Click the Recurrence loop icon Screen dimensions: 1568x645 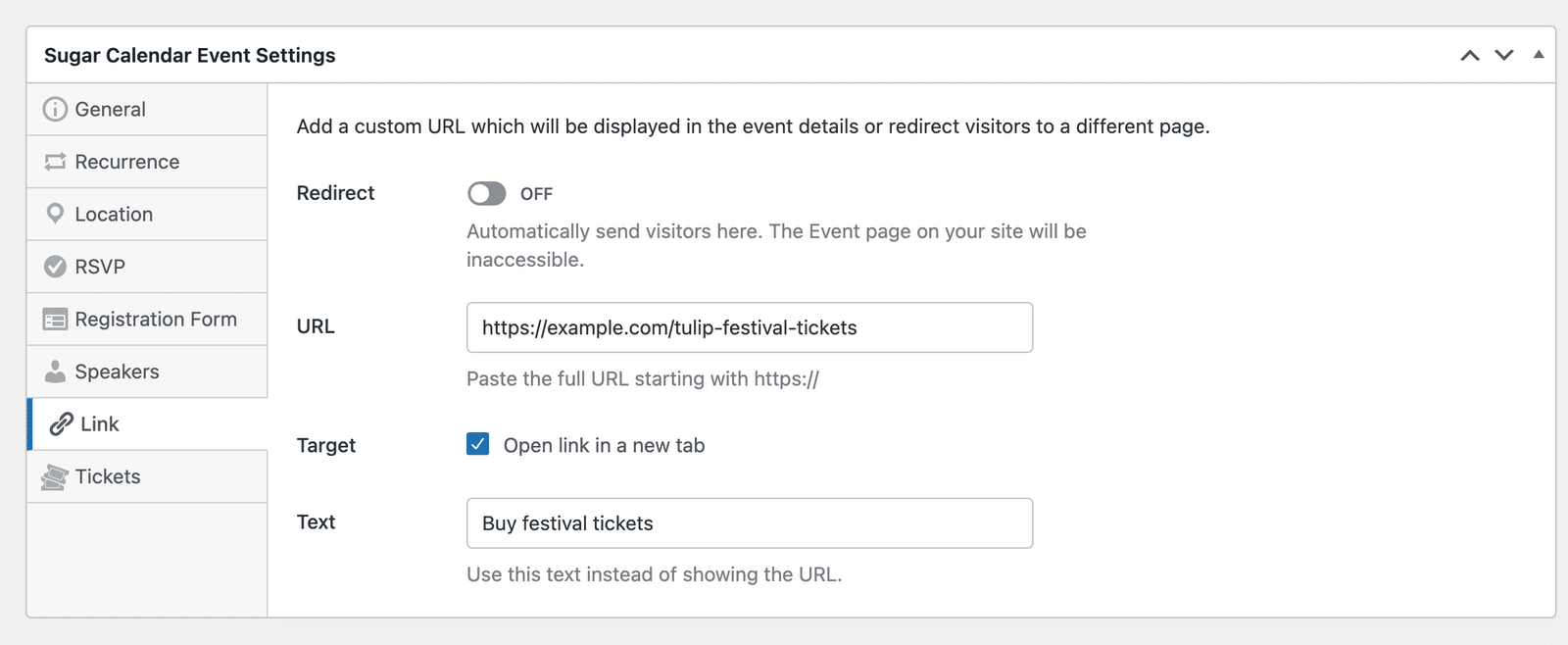pos(55,162)
